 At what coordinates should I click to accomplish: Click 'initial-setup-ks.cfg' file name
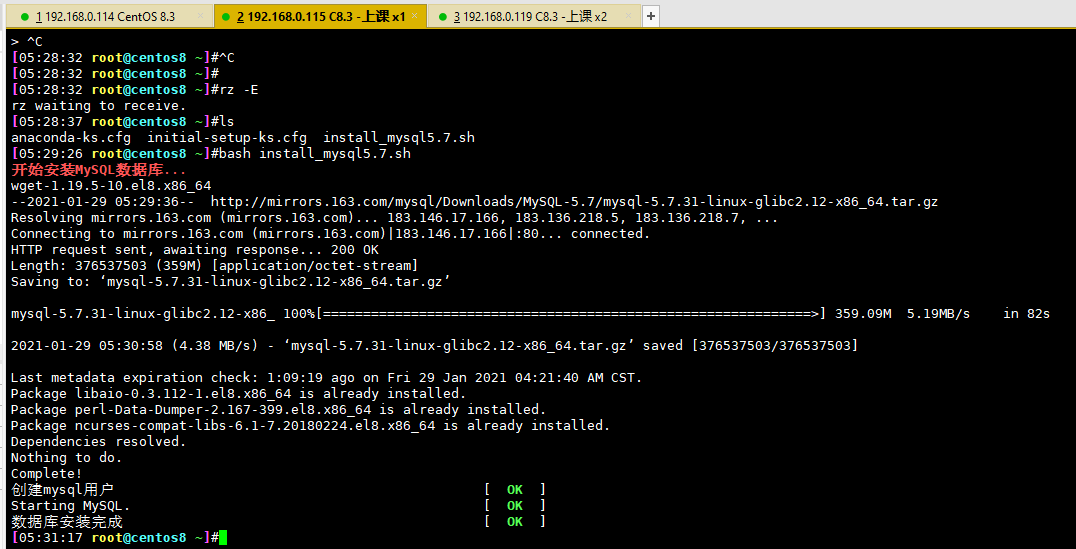click(227, 138)
